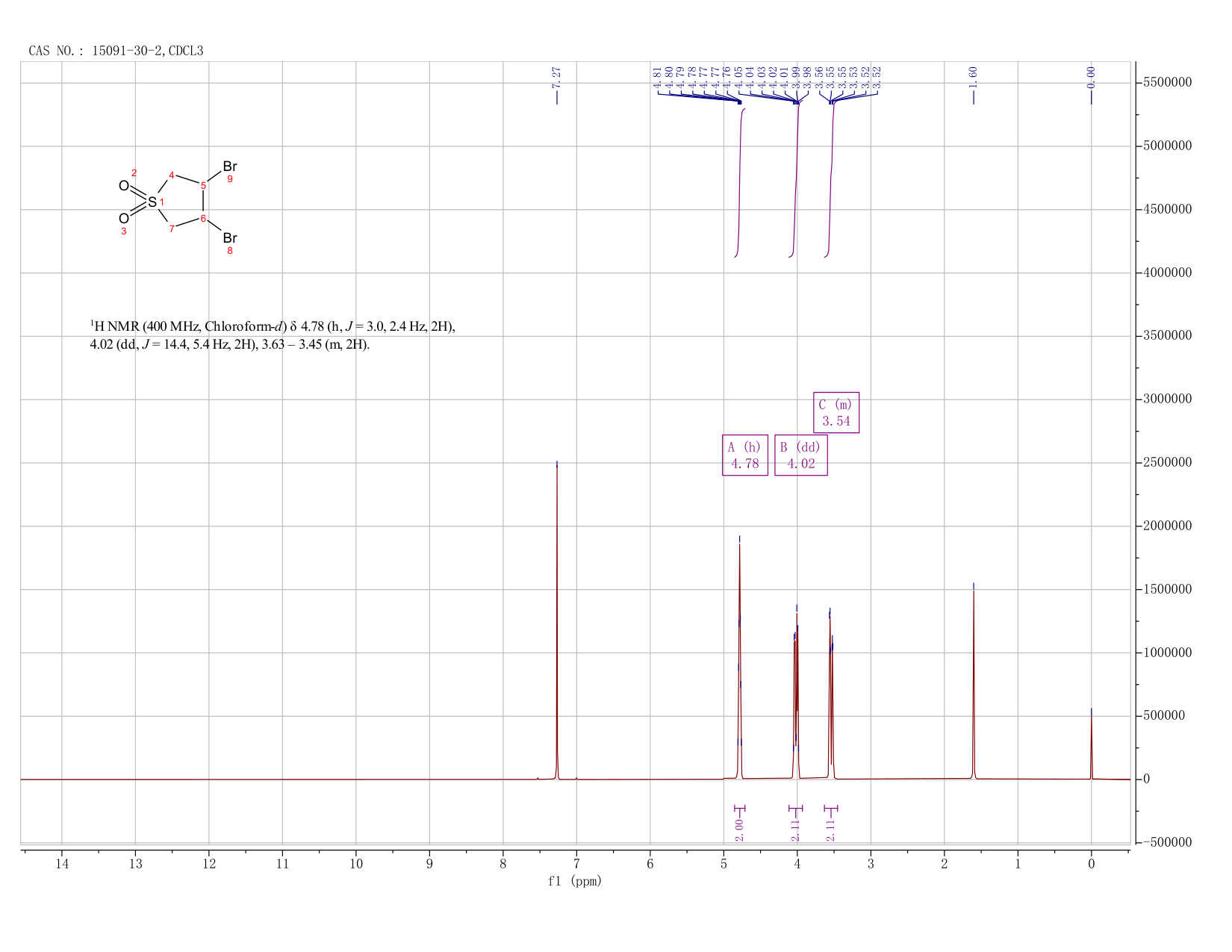
Task: Click the sulfur atom S in structure
Action: pyautogui.click(x=152, y=202)
